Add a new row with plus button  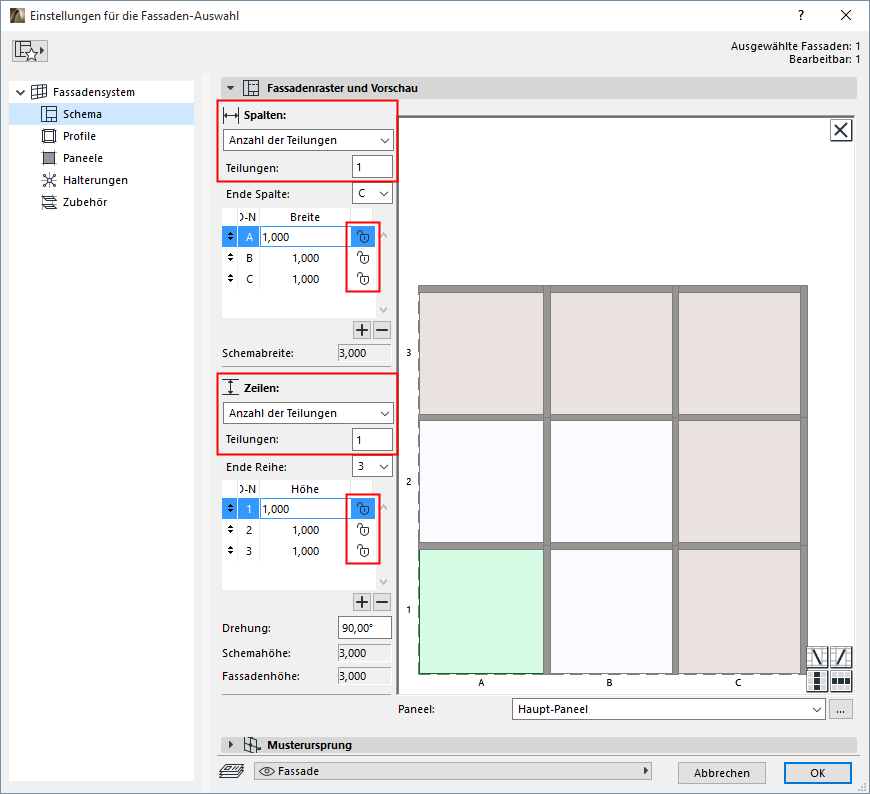tap(362, 602)
